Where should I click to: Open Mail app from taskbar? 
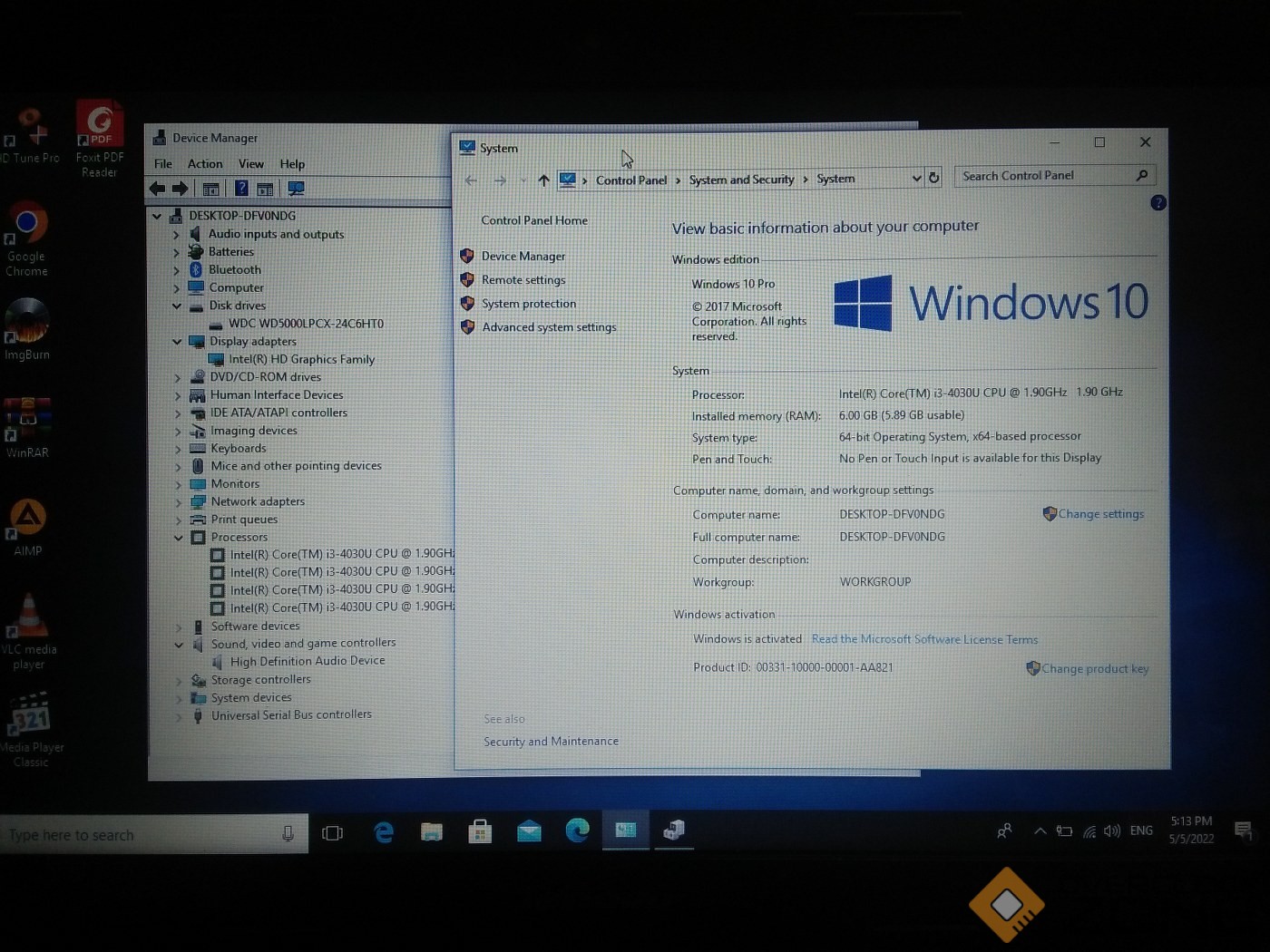point(529,831)
